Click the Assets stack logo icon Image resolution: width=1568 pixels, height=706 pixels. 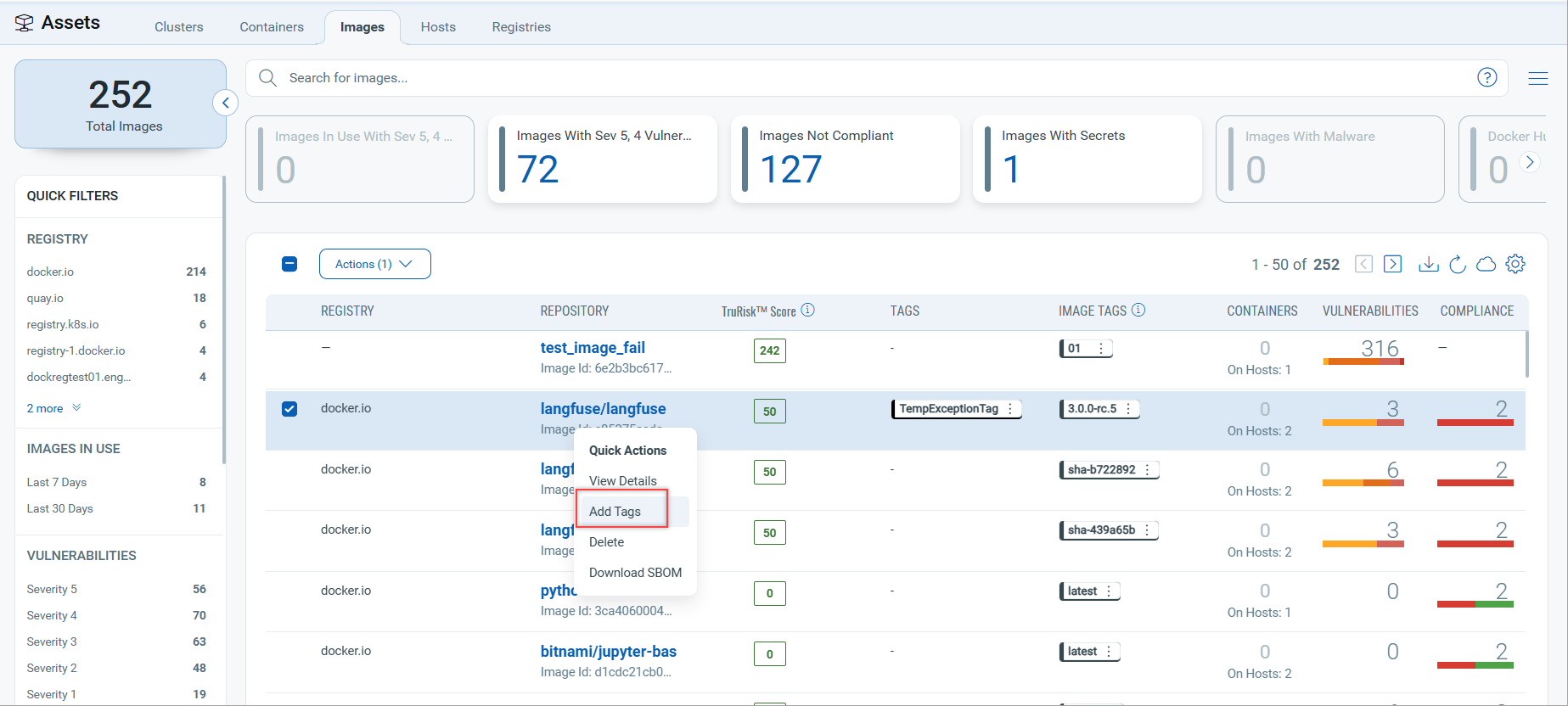click(24, 23)
